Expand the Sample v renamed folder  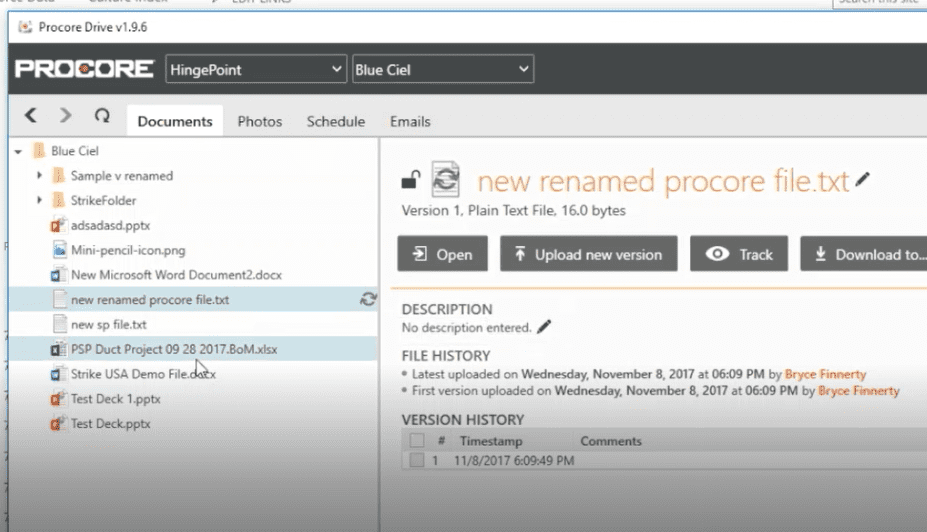[39, 176]
